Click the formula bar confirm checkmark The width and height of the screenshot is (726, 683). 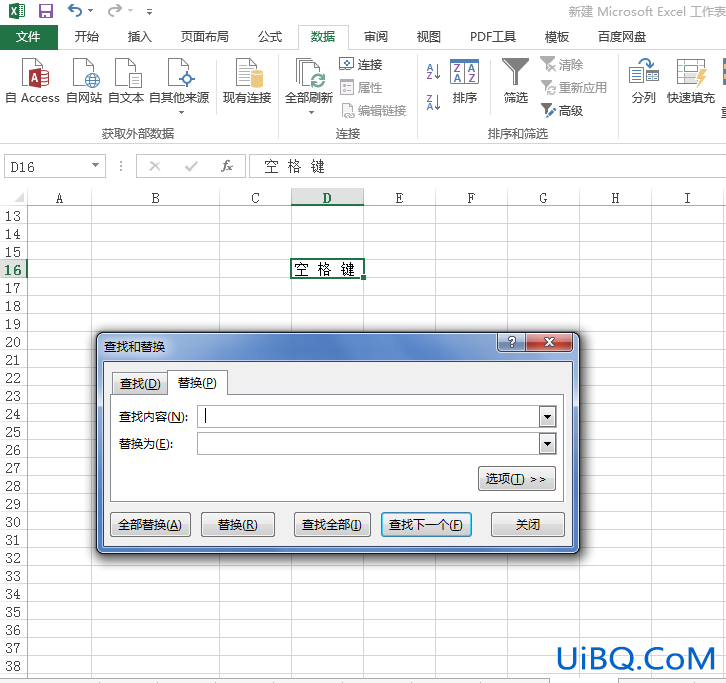(191, 166)
